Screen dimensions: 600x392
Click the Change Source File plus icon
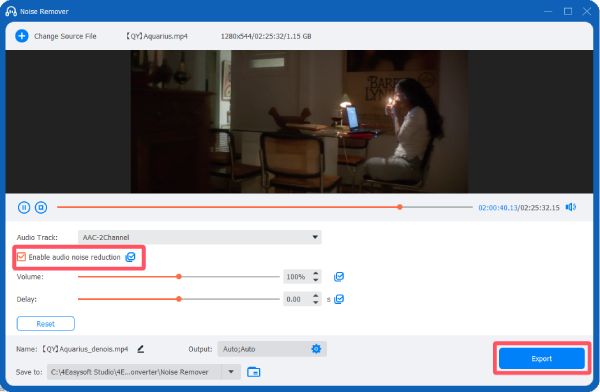point(22,36)
